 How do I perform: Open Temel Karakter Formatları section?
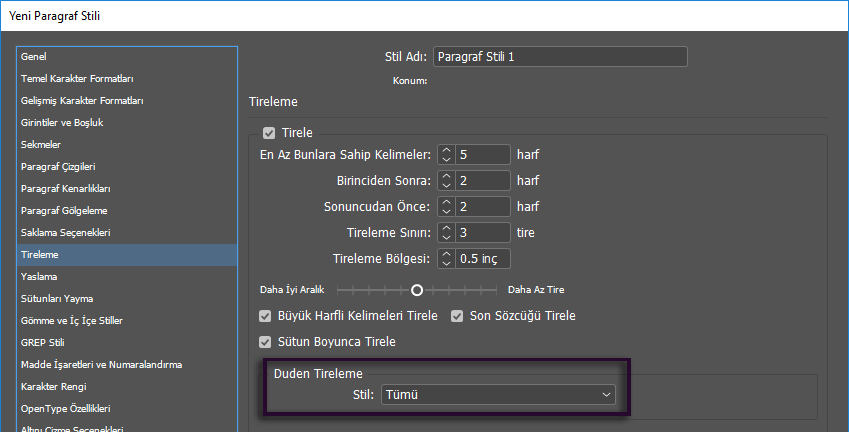pyautogui.click(x=78, y=79)
